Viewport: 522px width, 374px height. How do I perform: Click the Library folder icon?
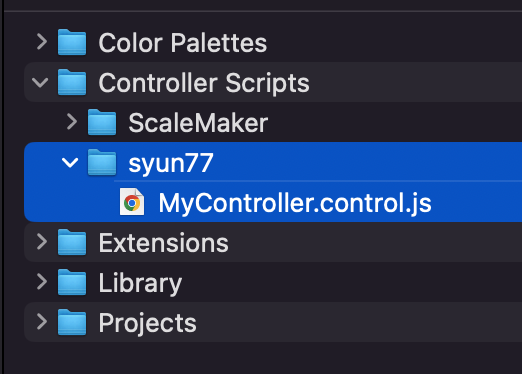(x=72, y=282)
